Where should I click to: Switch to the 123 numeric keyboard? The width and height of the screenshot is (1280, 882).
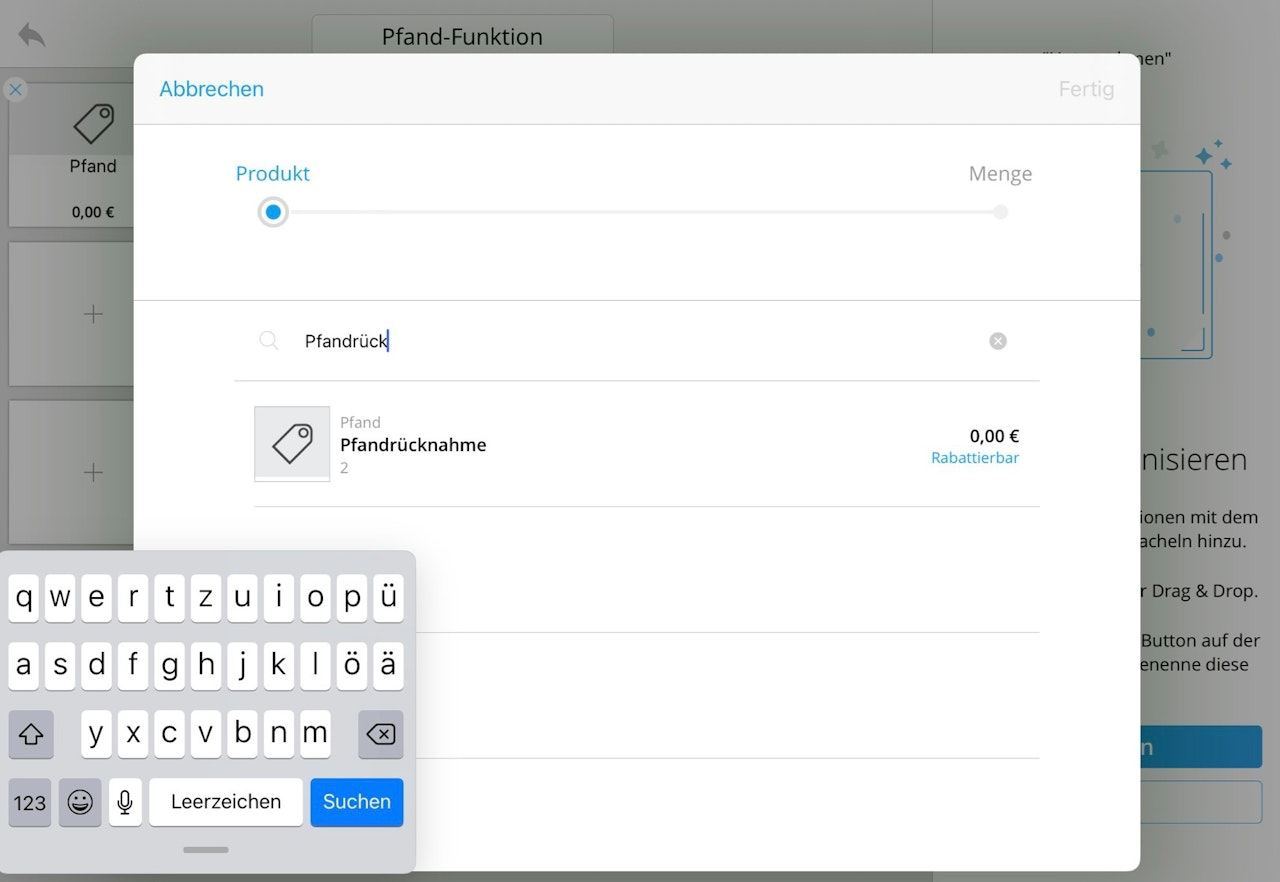coord(30,802)
